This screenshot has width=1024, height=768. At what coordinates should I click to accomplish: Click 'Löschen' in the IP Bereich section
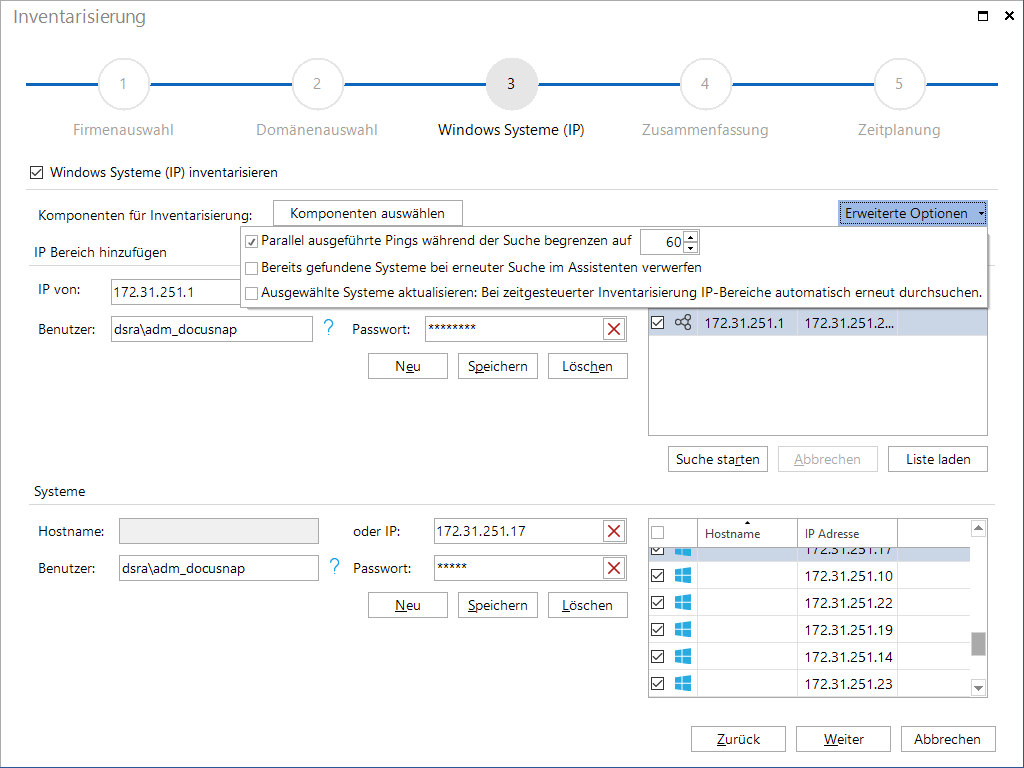point(587,366)
